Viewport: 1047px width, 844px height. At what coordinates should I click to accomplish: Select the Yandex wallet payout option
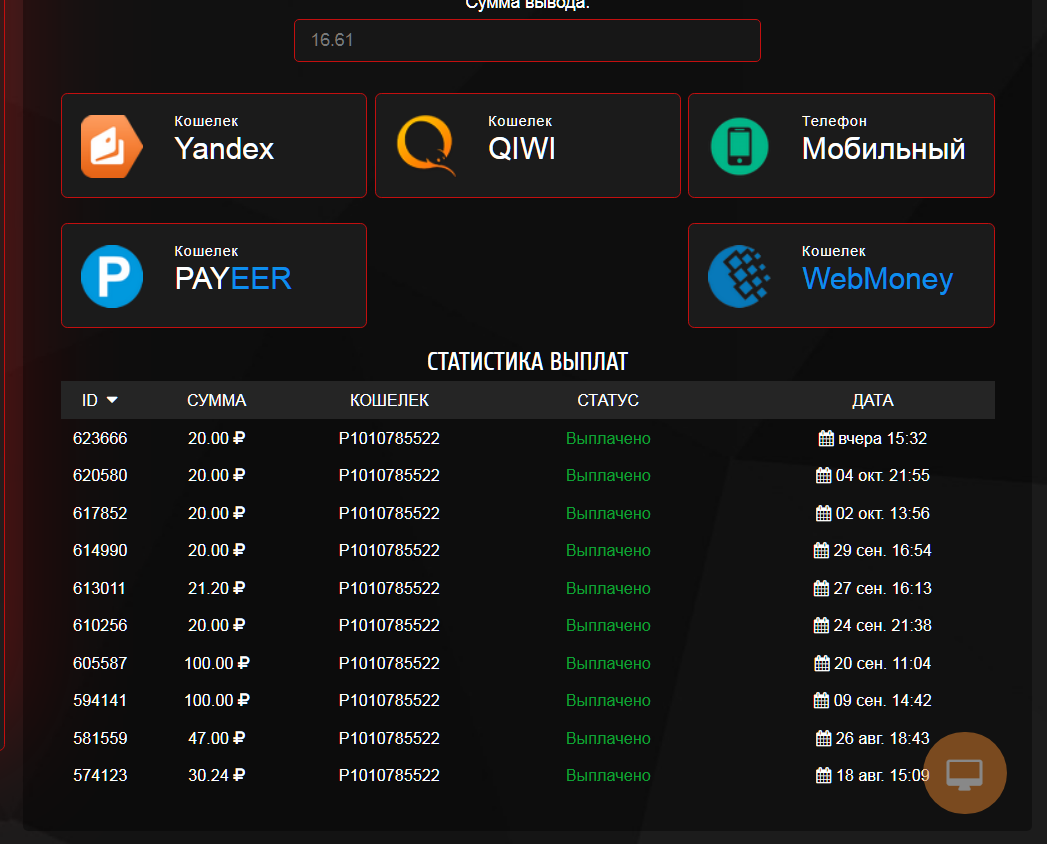[214, 146]
